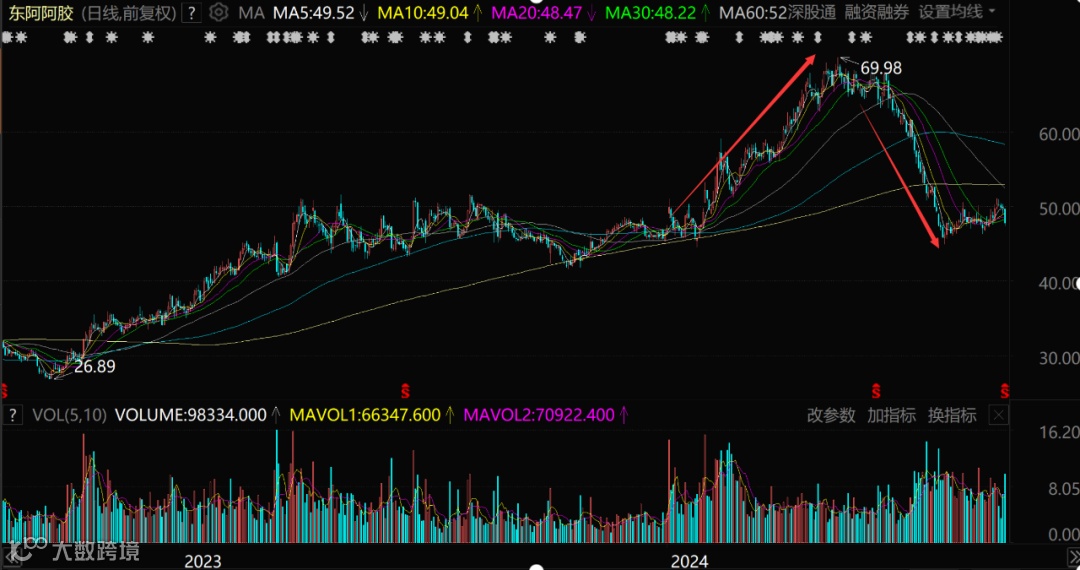
Task: Click the MA indicator label
Action: 251,12
